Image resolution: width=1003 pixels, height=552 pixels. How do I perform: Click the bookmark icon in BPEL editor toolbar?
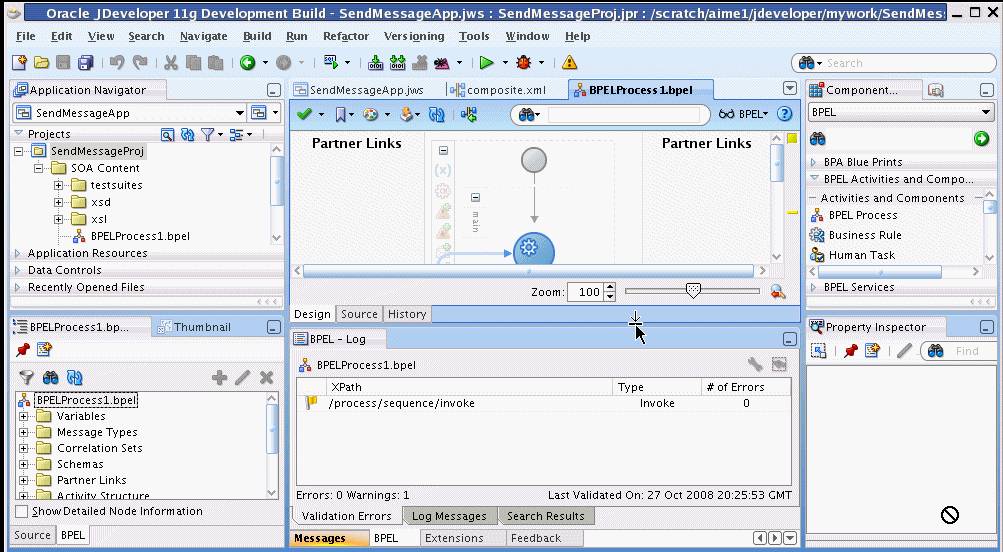click(340, 114)
